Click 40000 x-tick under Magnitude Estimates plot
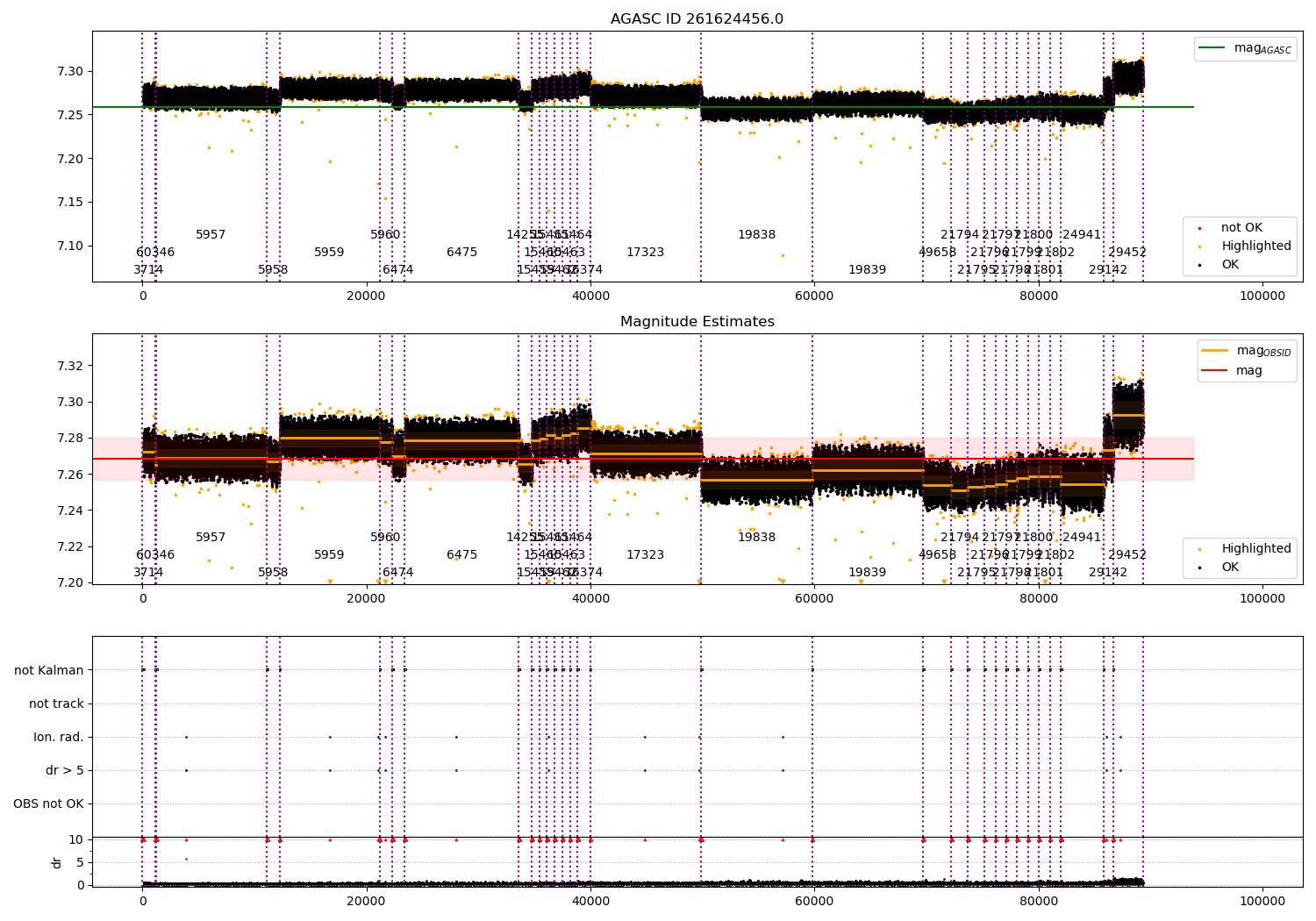1316x921 pixels. coord(590,599)
